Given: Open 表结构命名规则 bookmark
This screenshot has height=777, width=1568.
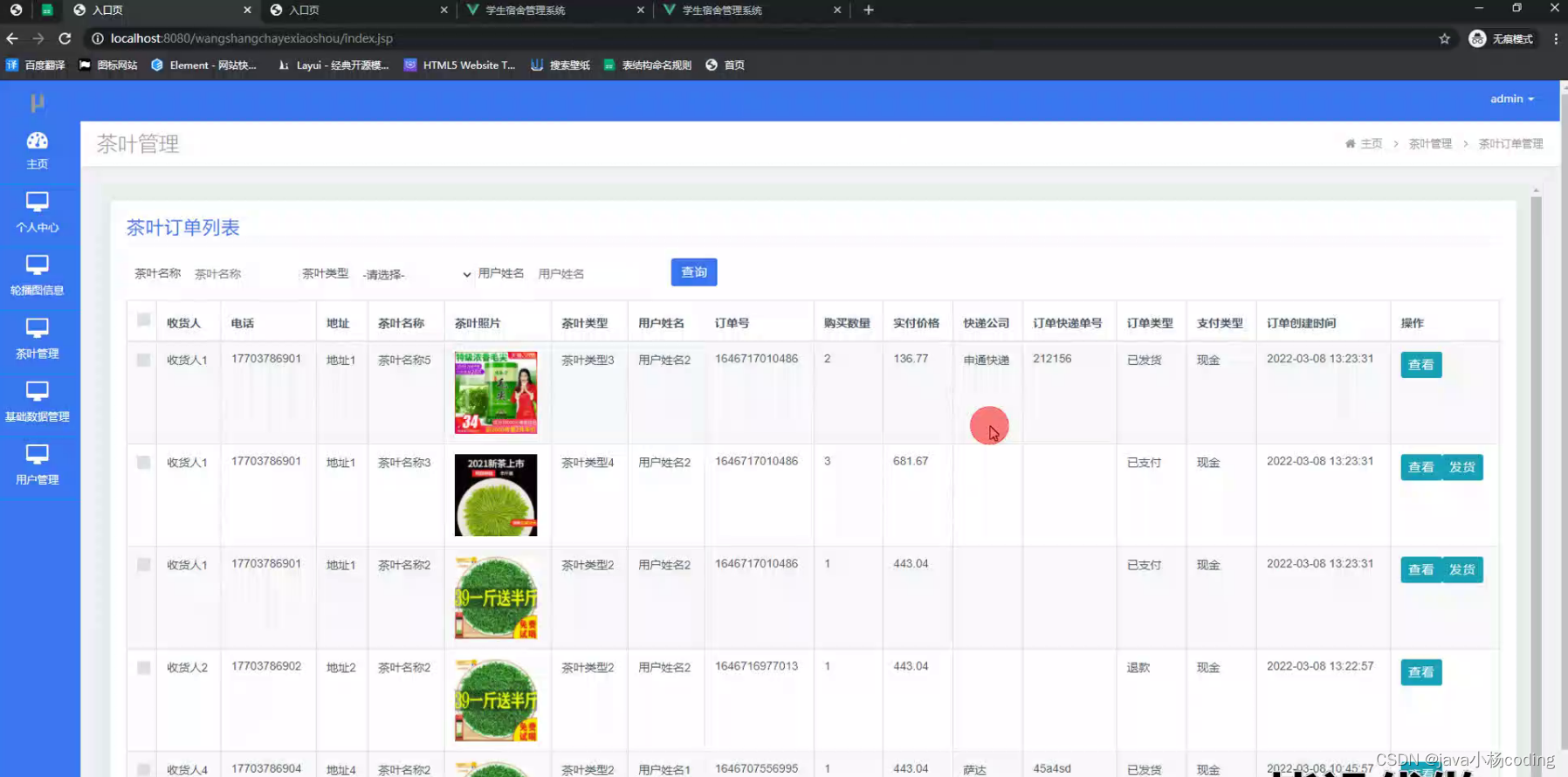Looking at the screenshot, I should [x=648, y=65].
